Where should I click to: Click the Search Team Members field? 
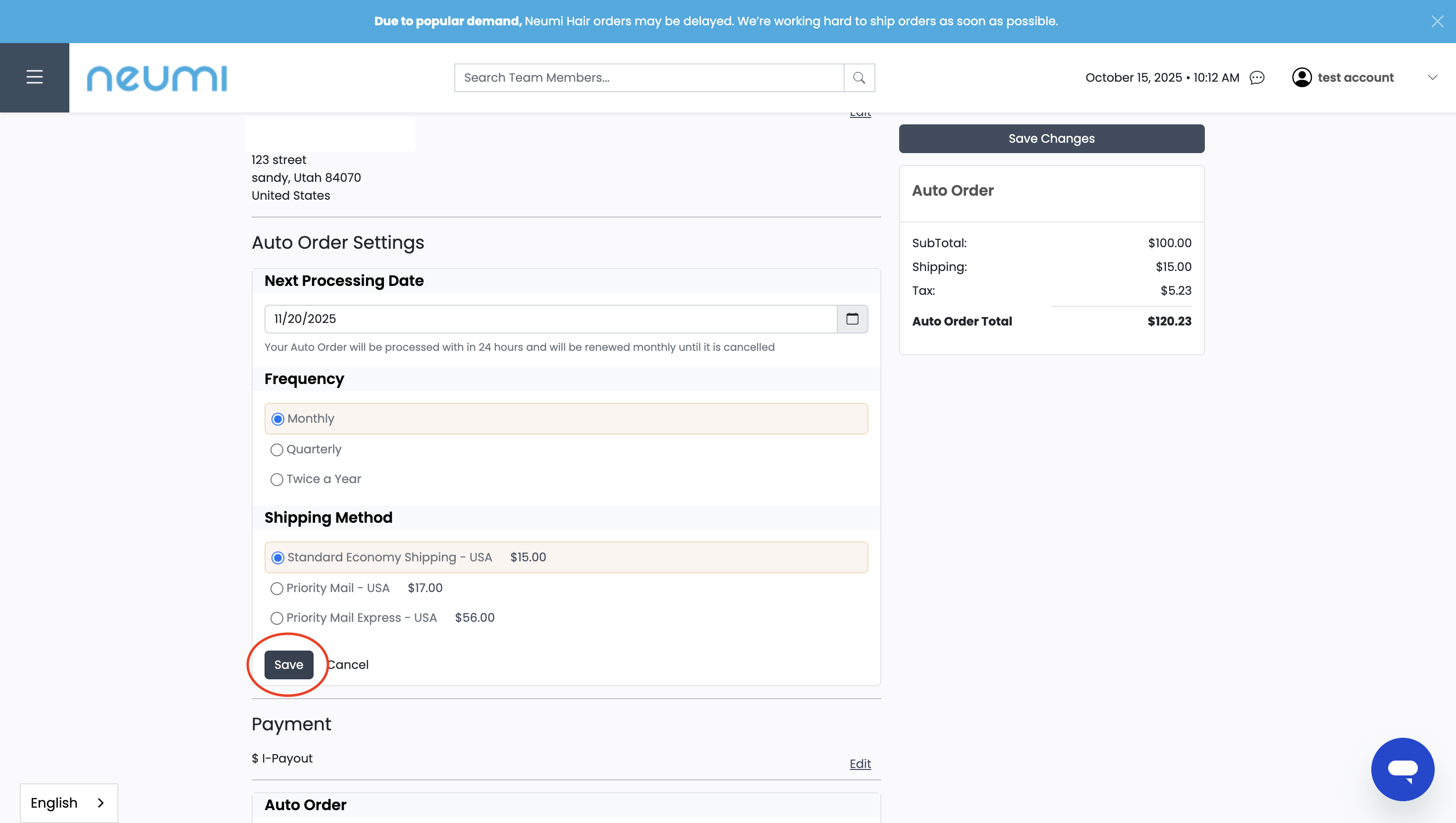tap(648, 78)
